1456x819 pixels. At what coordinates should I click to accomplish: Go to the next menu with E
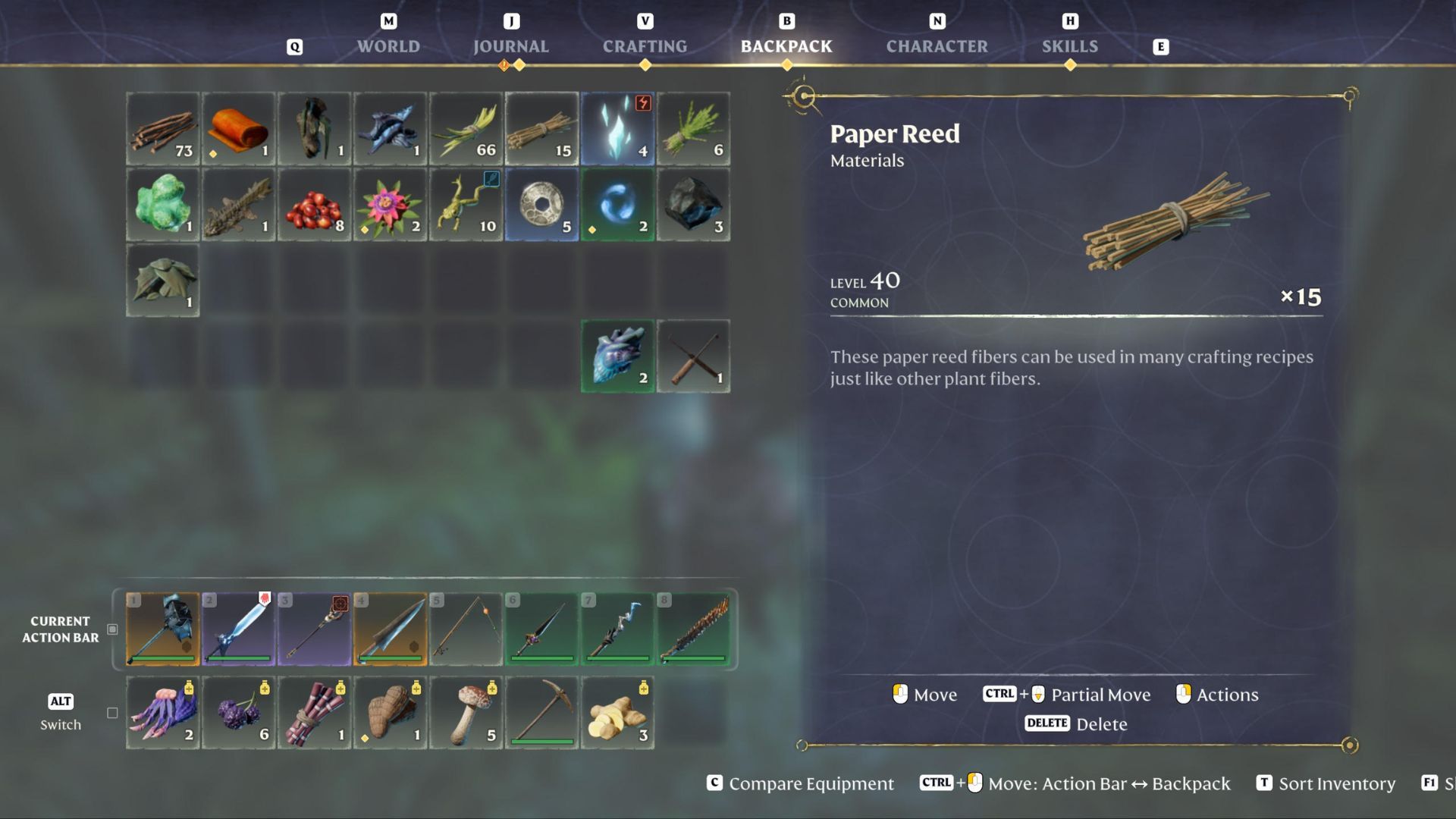pyautogui.click(x=1160, y=47)
